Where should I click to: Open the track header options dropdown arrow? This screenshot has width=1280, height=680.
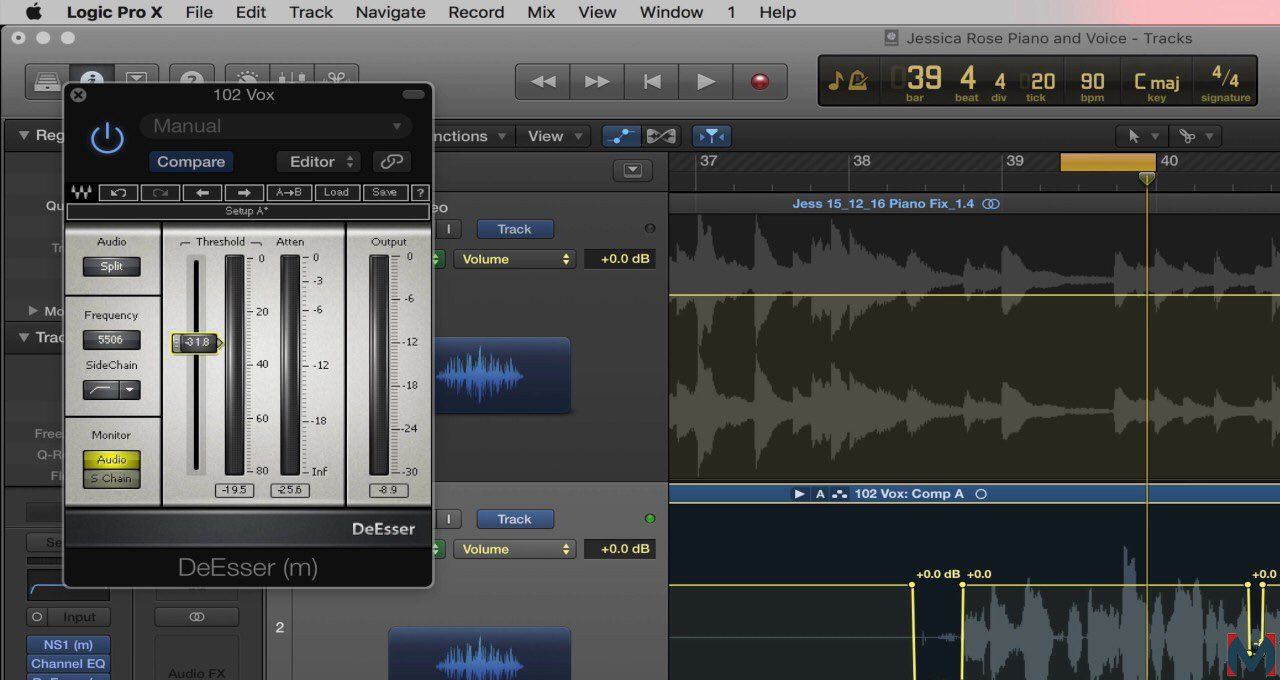point(632,170)
